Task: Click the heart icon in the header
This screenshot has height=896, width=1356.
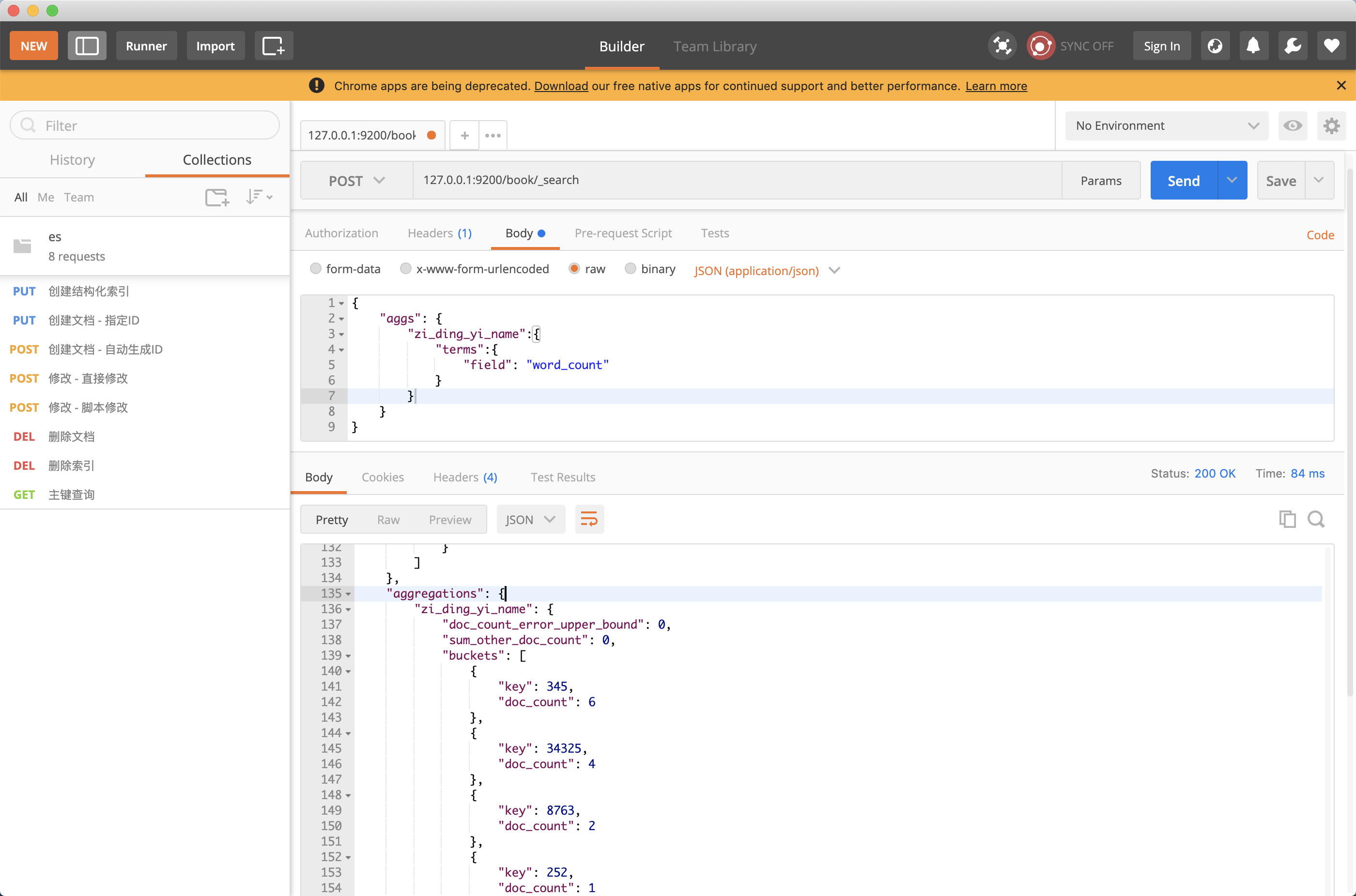Action: [1331, 46]
